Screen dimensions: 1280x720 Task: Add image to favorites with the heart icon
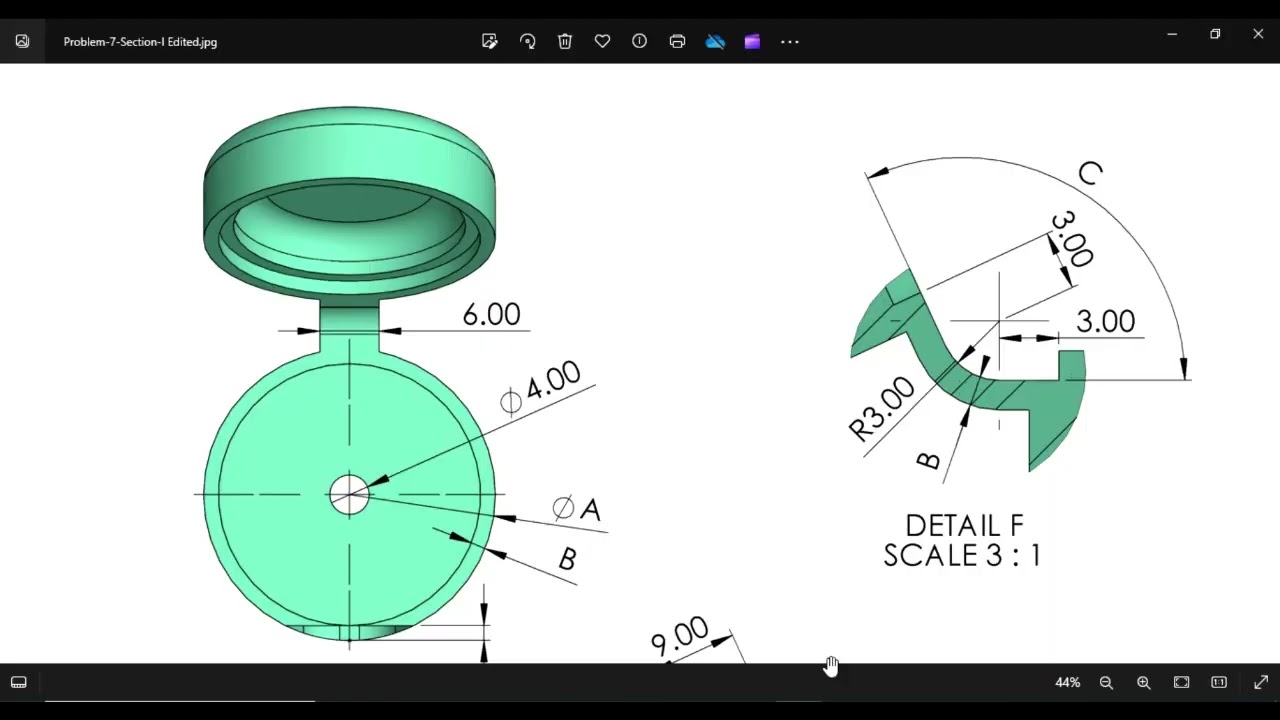tap(602, 41)
